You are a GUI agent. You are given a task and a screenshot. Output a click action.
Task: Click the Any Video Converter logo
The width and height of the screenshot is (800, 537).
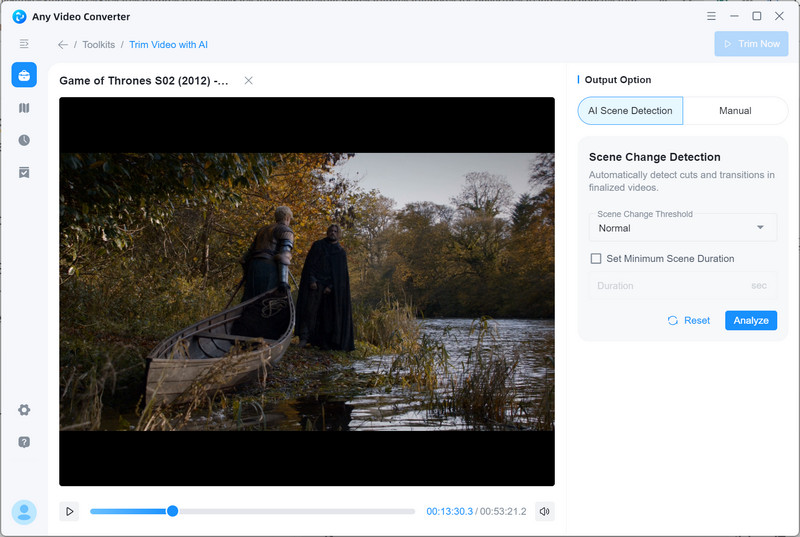coord(19,16)
